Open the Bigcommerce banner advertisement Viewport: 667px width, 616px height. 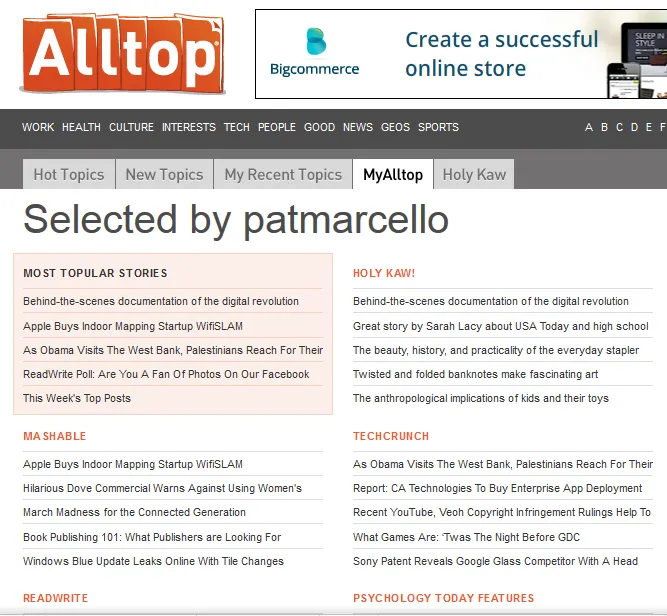coord(460,54)
